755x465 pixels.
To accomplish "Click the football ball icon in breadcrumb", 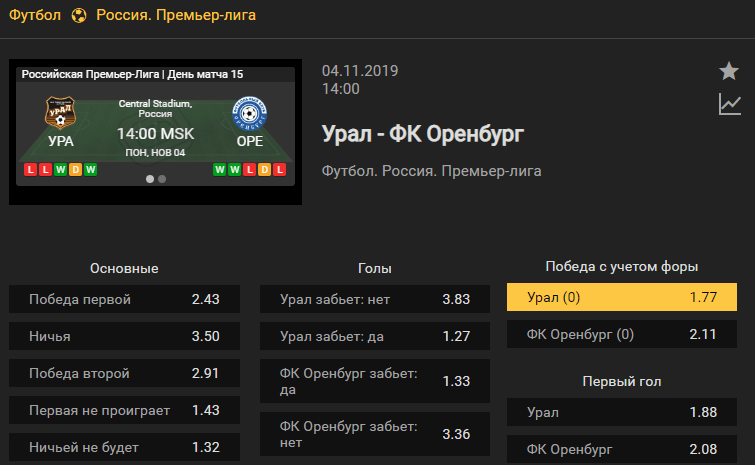I will pyautogui.click(x=78, y=15).
